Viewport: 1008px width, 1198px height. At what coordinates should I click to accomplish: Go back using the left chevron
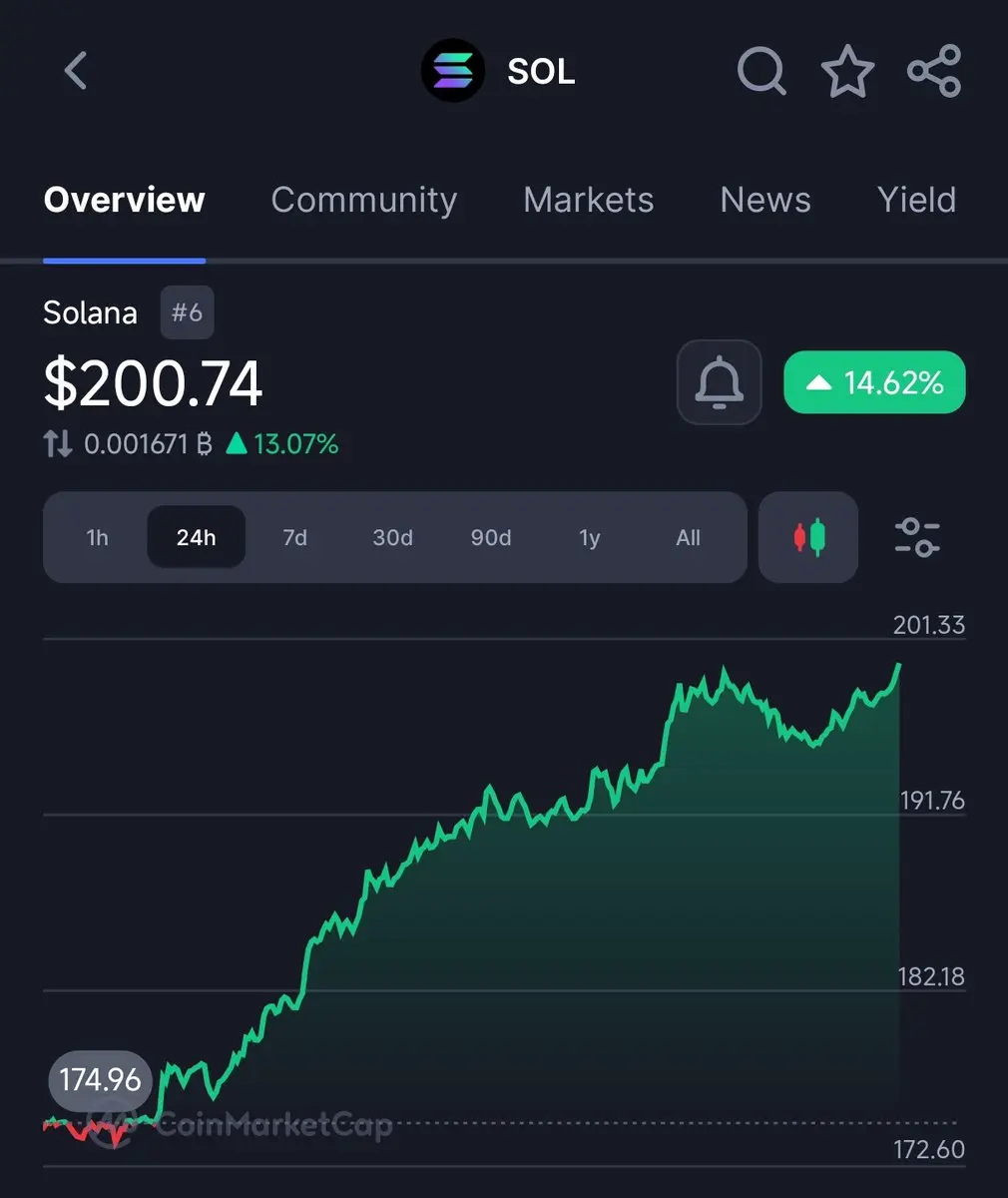(x=76, y=72)
